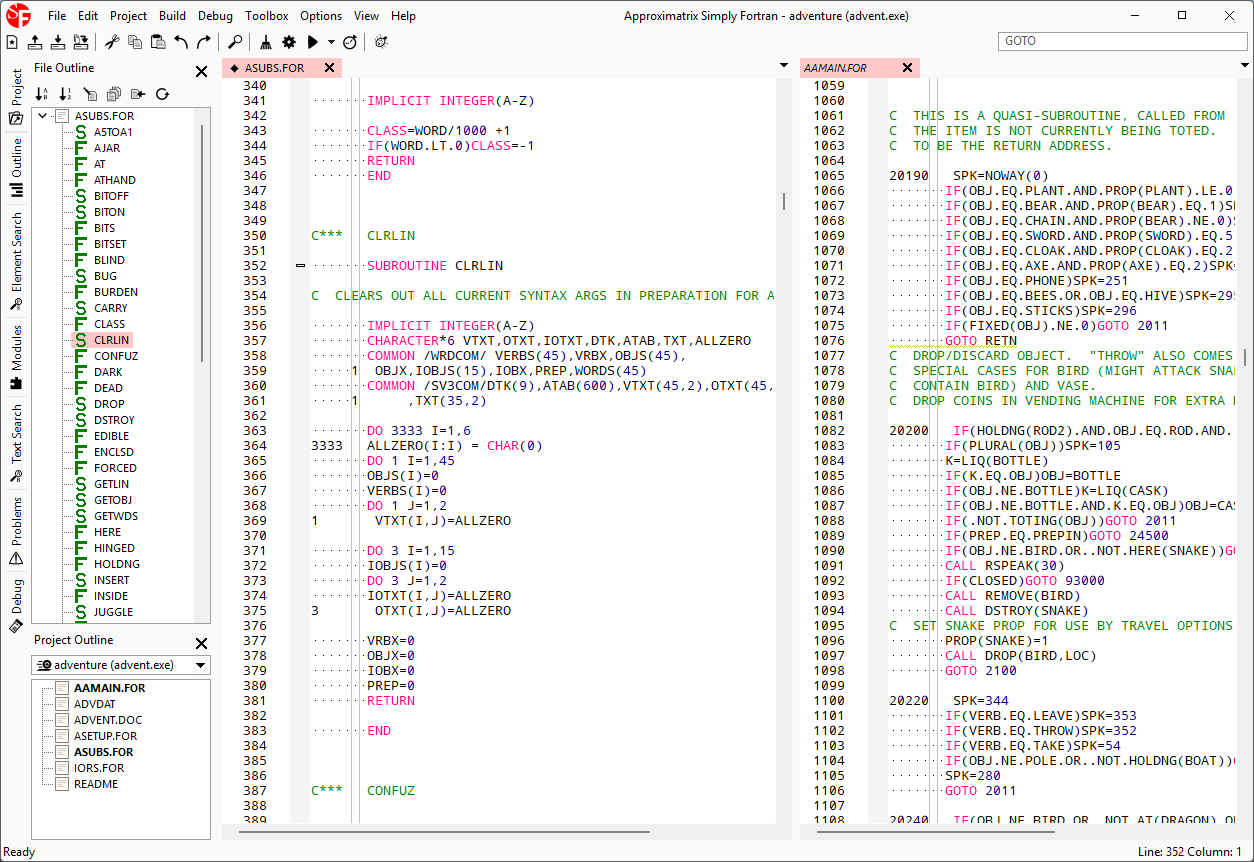Switch to the AAMAIN.FOR editor tab
The width and height of the screenshot is (1254, 862).
tap(836, 68)
